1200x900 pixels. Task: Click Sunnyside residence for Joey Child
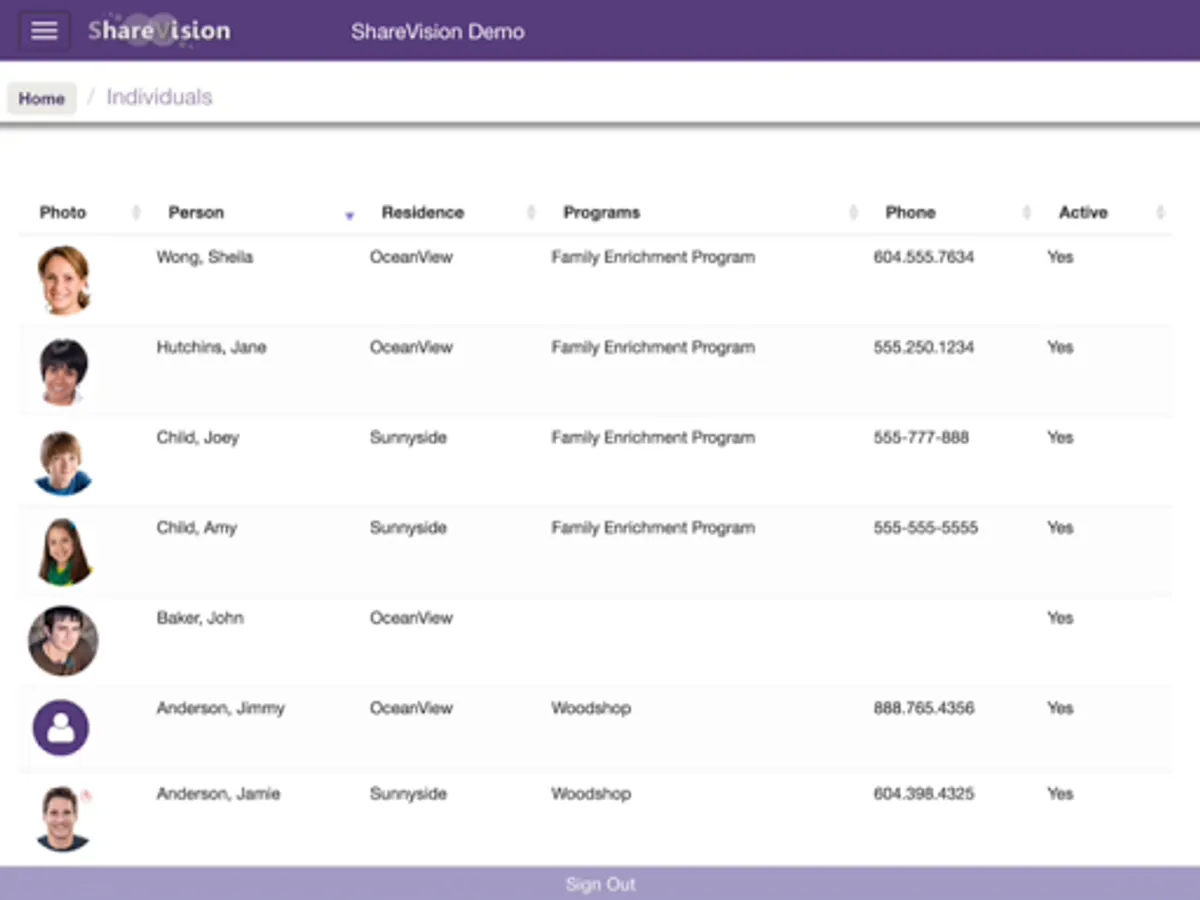click(408, 437)
